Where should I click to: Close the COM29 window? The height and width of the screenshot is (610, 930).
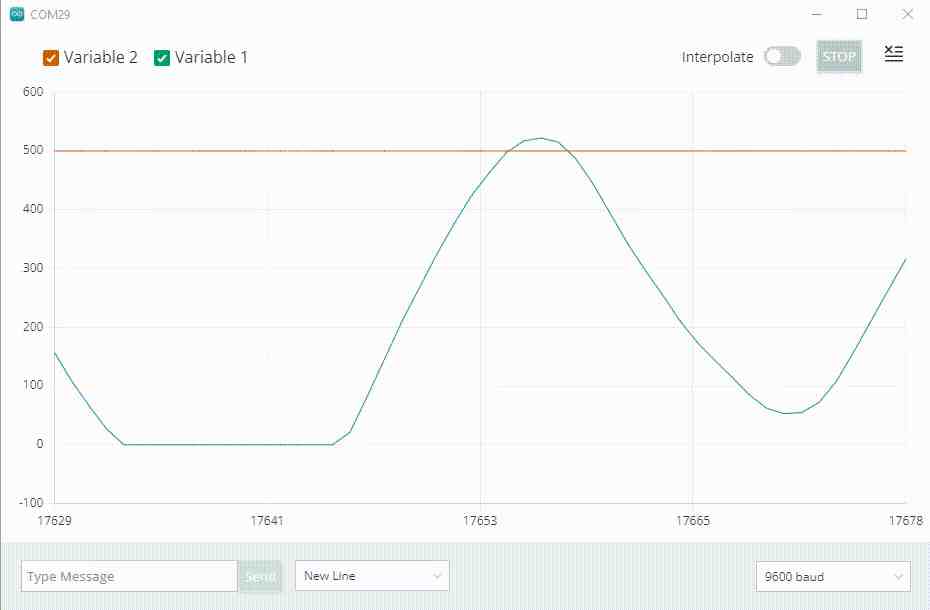coord(907,15)
